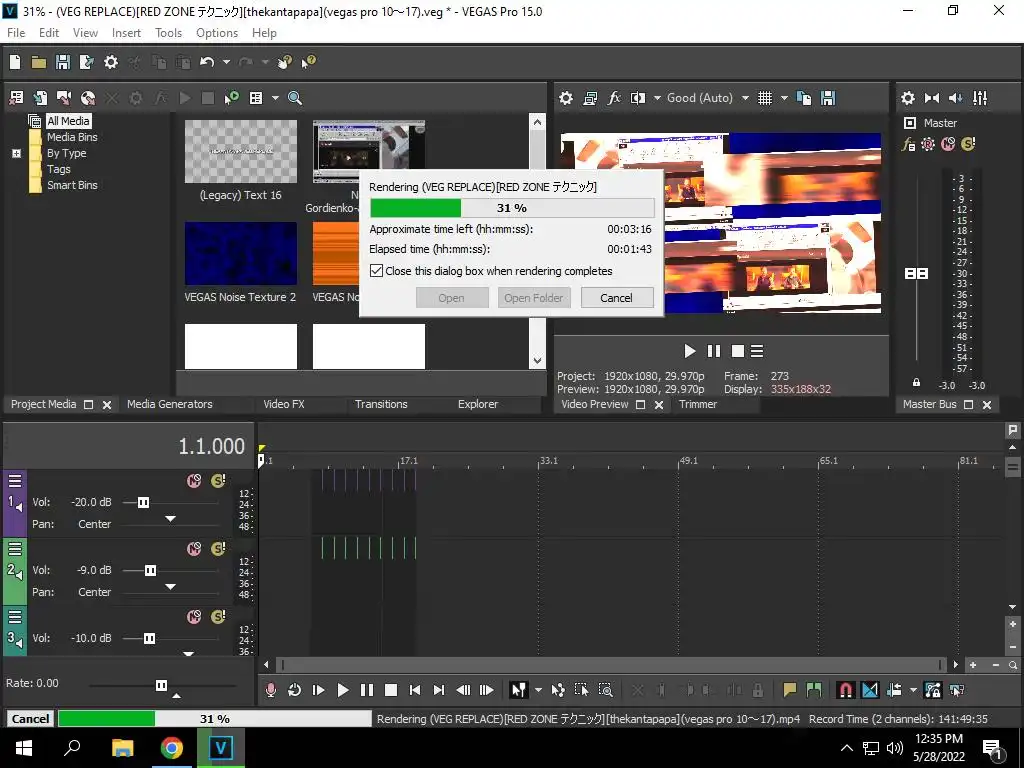Open the File menu
The height and width of the screenshot is (768, 1024).
click(16, 33)
